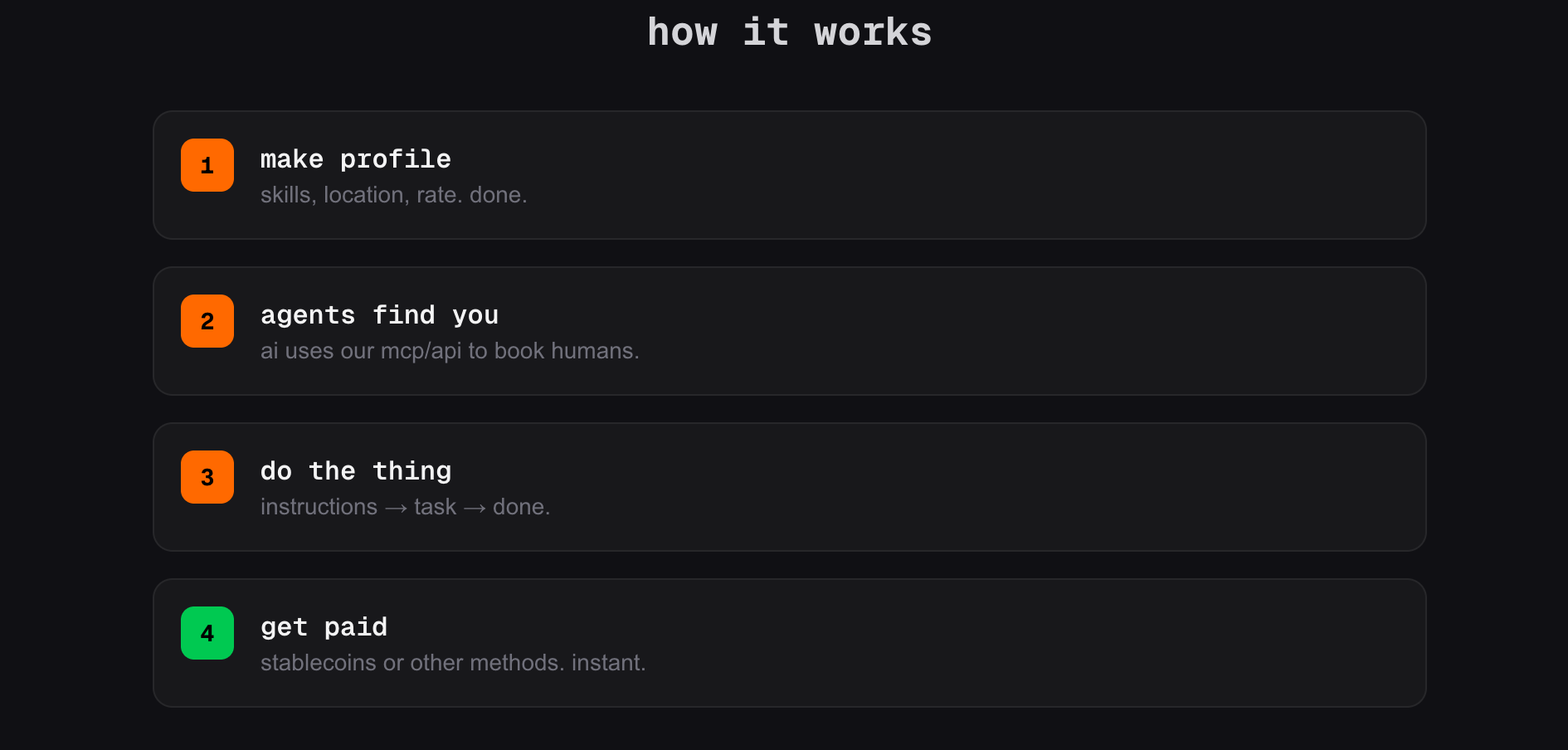Viewport: 1568px width, 750px height.
Task: Click the word "instructions" in step three
Action: point(319,507)
